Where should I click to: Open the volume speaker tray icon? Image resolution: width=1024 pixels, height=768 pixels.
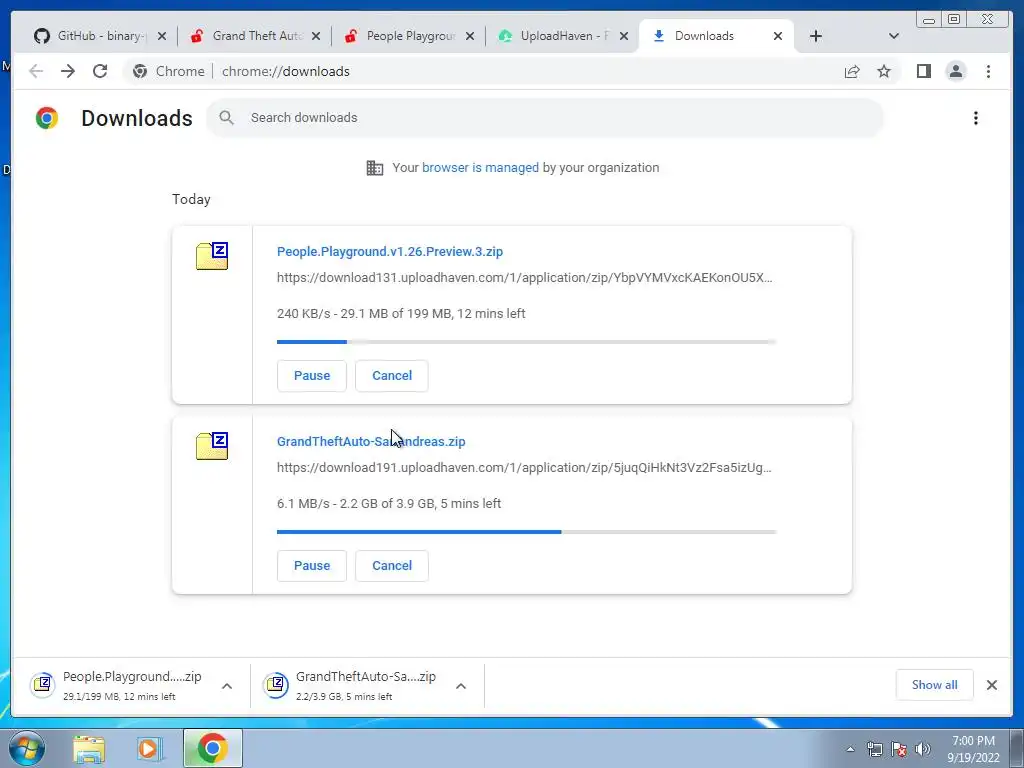click(x=923, y=749)
